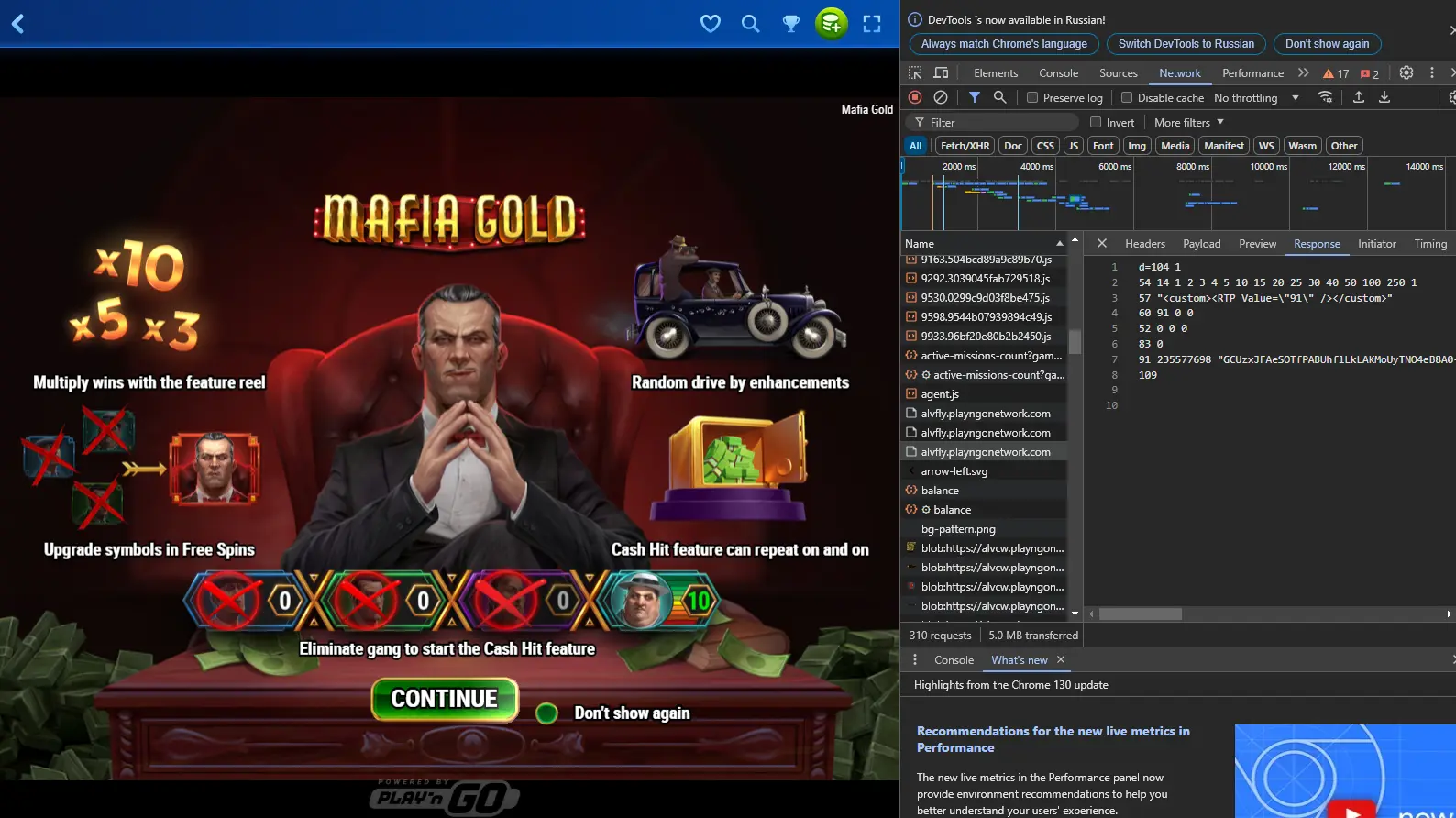Expand the More filters dropdown

click(1189, 122)
